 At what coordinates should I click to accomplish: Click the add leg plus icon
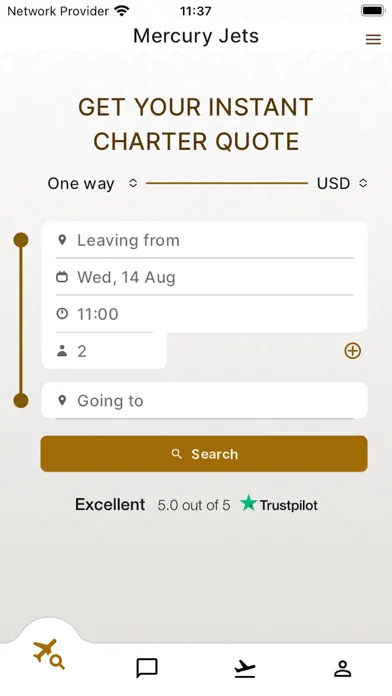tap(352, 351)
